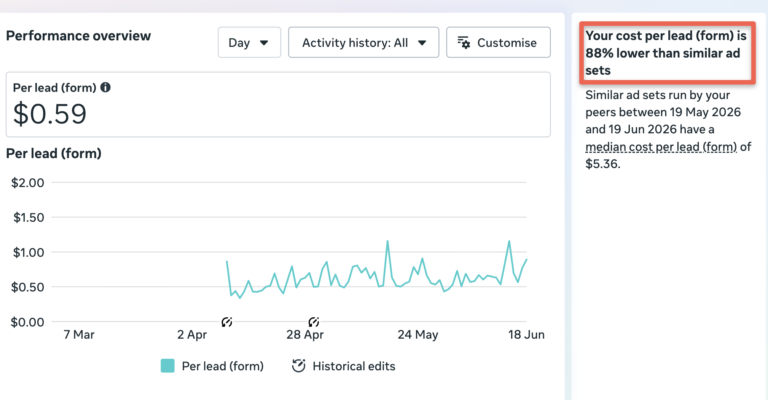
Task: Click the Historical edits legend label
Action: (354, 366)
